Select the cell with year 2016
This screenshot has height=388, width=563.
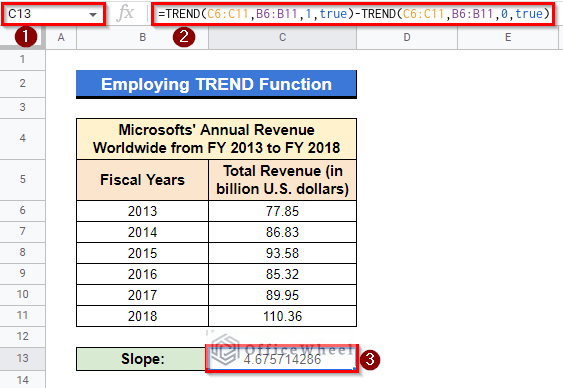(x=143, y=274)
